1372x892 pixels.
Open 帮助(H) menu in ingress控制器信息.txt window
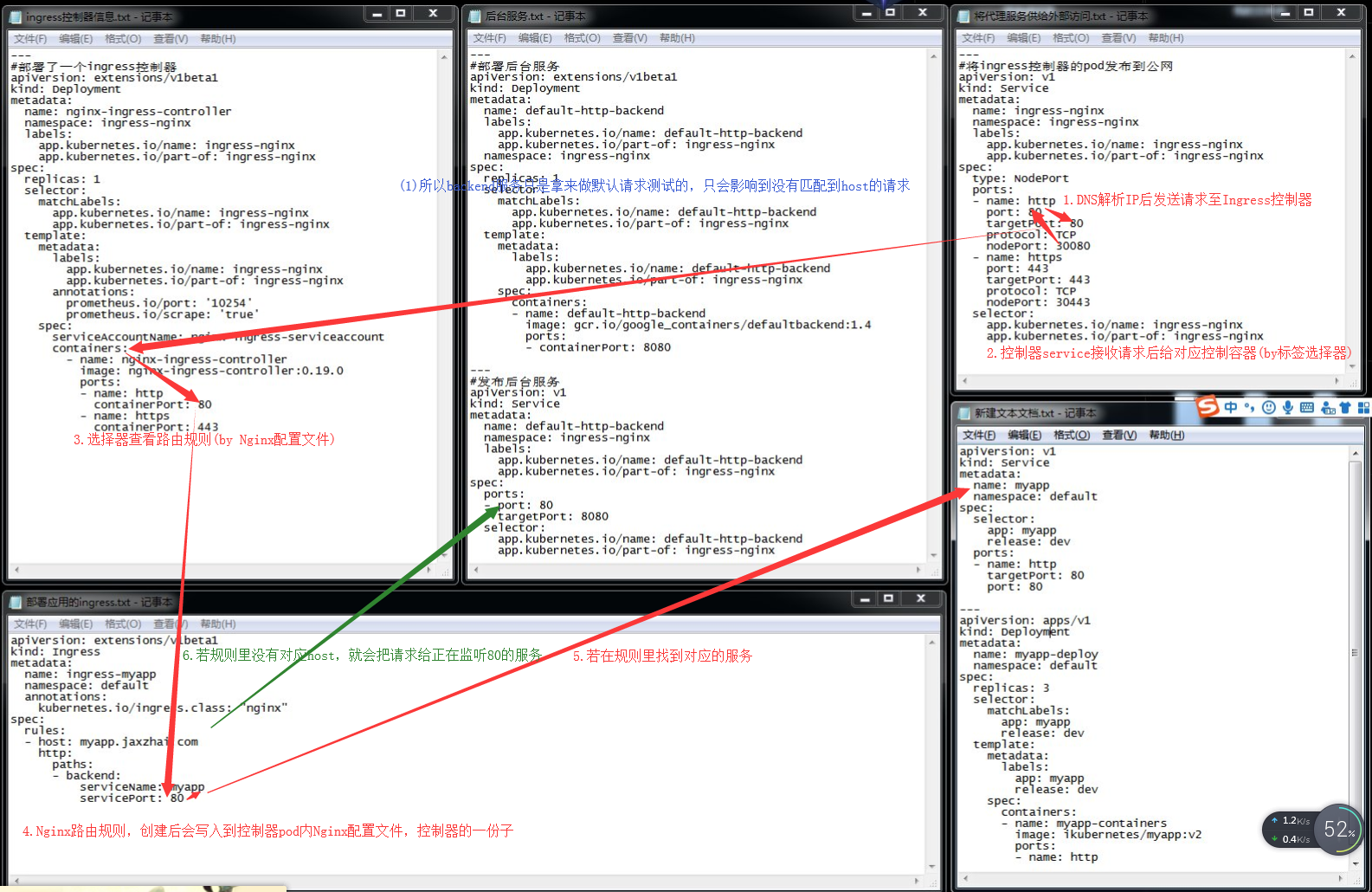(218, 39)
